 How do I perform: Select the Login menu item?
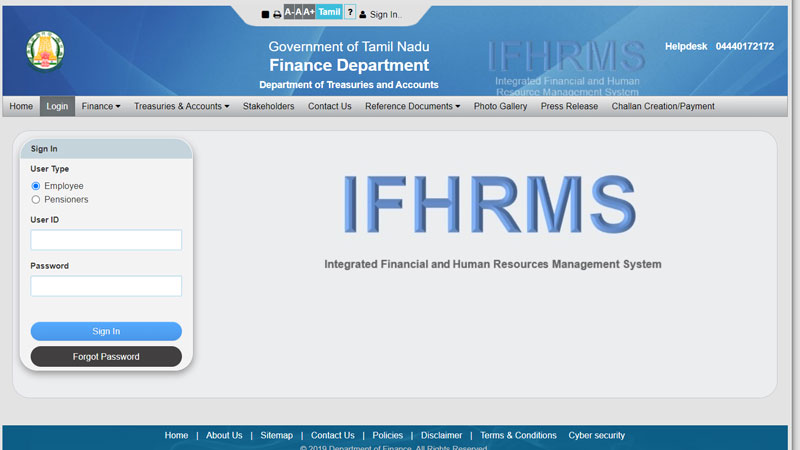pos(57,106)
